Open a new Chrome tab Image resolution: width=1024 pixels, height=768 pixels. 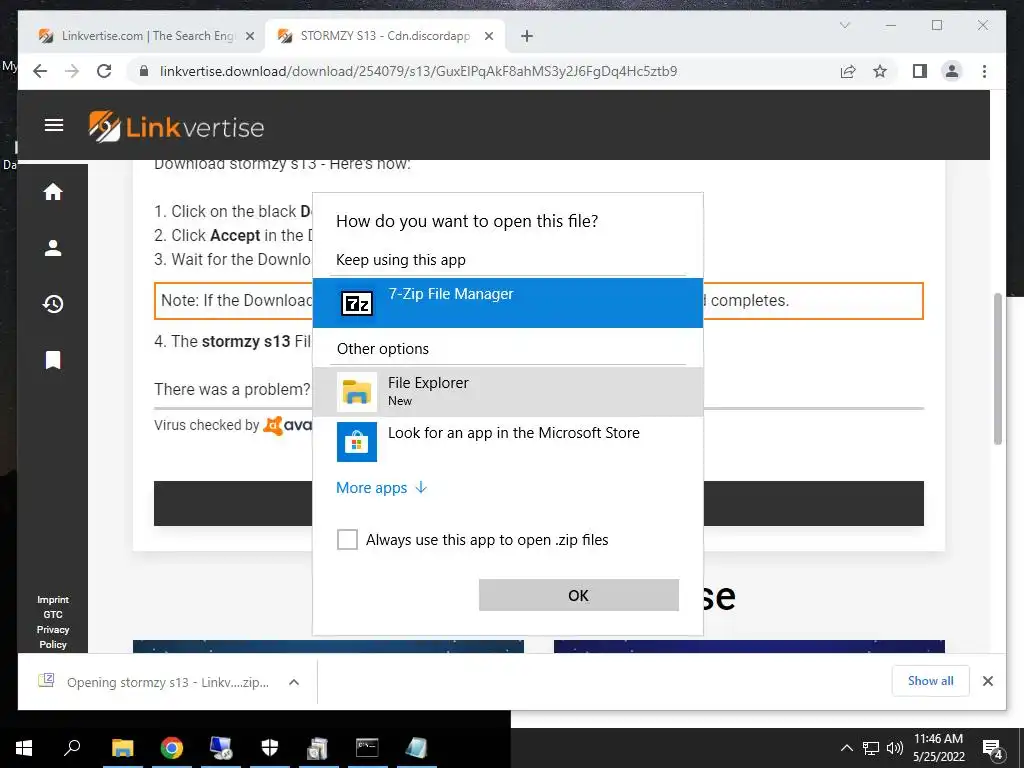click(x=527, y=36)
